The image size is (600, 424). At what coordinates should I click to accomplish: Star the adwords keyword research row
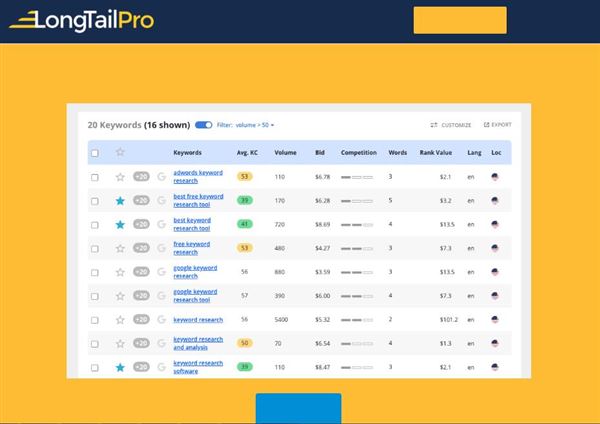point(120,177)
